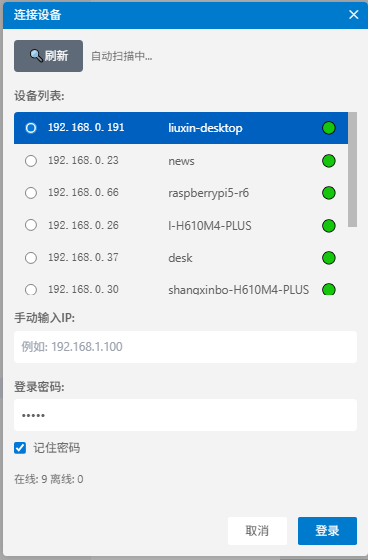This screenshot has height=560, width=368.
Task: Click green status indicator for liuxin-desktop
Action: (329, 128)
